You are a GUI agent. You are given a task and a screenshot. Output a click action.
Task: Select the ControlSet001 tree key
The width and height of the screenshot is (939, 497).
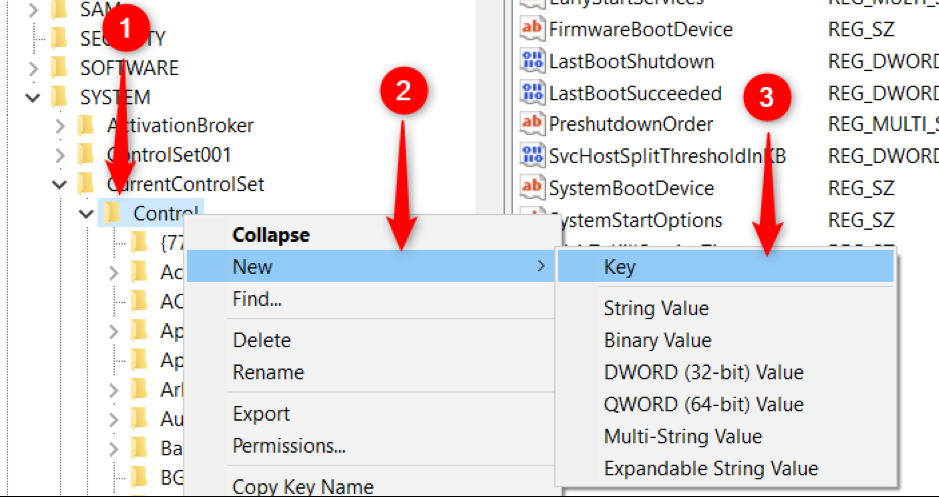(168, 155)
